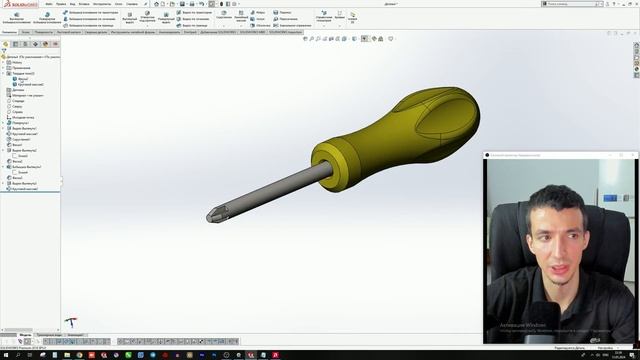The width and height of the screenshot is (640, 360).
Task: Click the Intersect (Пересечение) tool
Action: 285,19
